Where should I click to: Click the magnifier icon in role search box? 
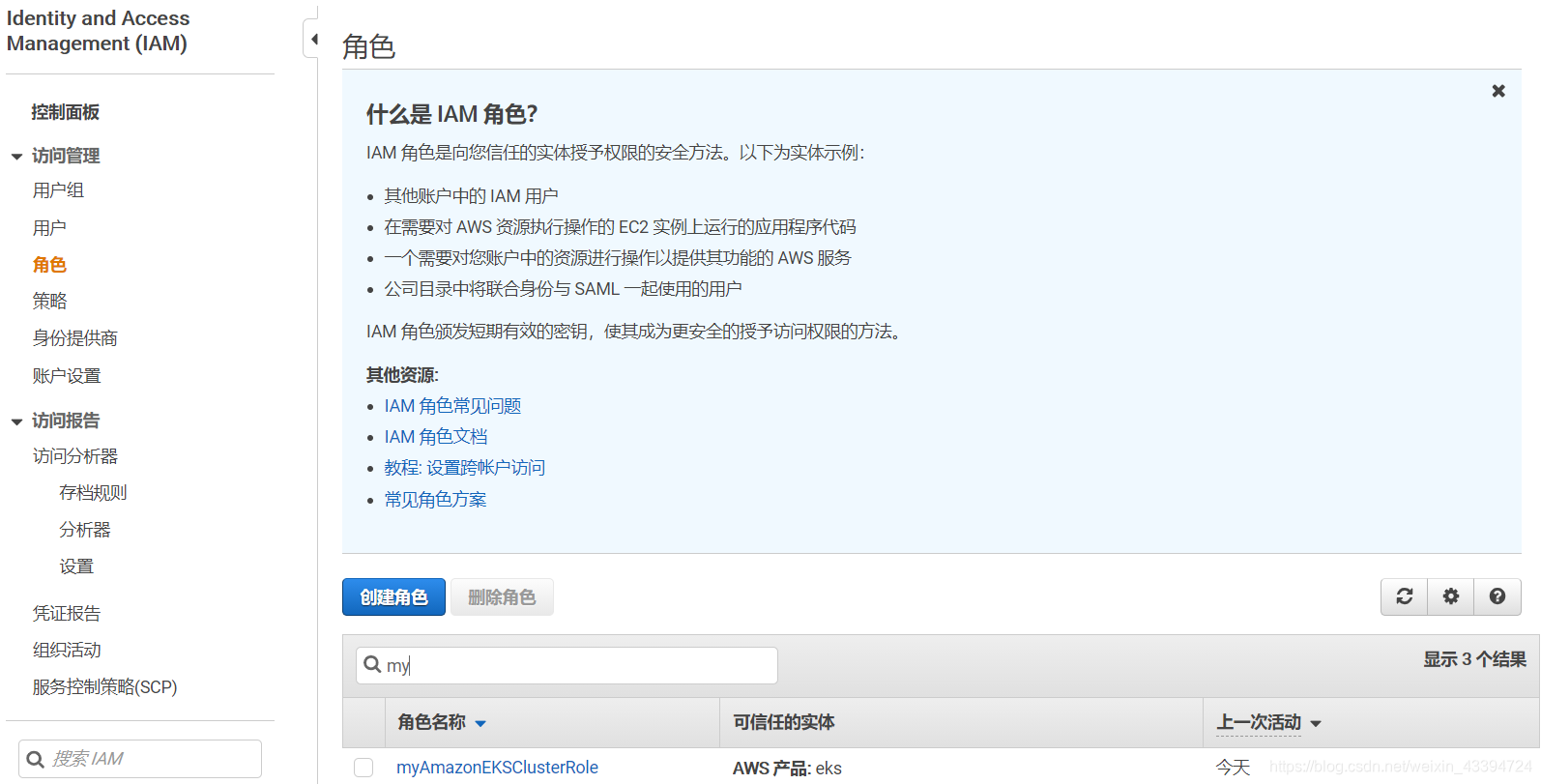click(372, 664)
